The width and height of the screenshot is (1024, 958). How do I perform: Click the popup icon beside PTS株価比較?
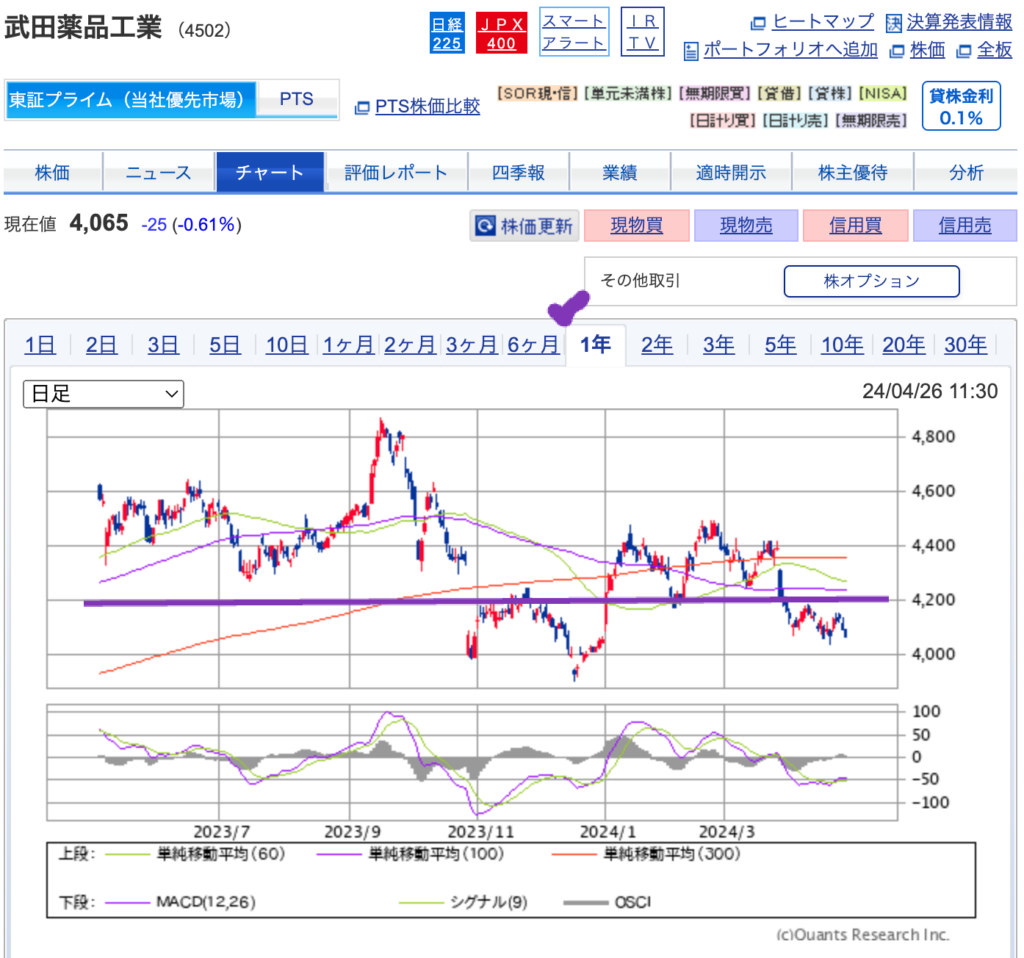tap(362, 108)
